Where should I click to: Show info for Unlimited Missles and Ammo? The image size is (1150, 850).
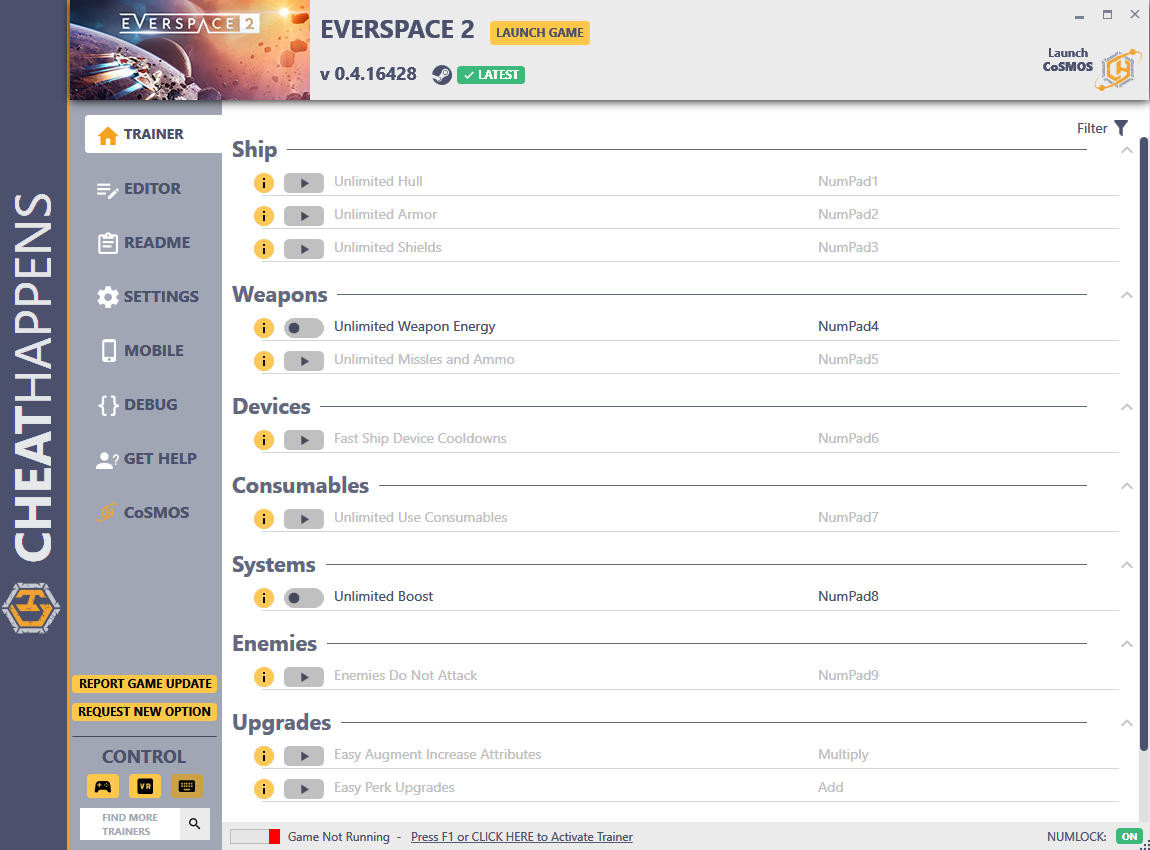(x=264, y=361)
